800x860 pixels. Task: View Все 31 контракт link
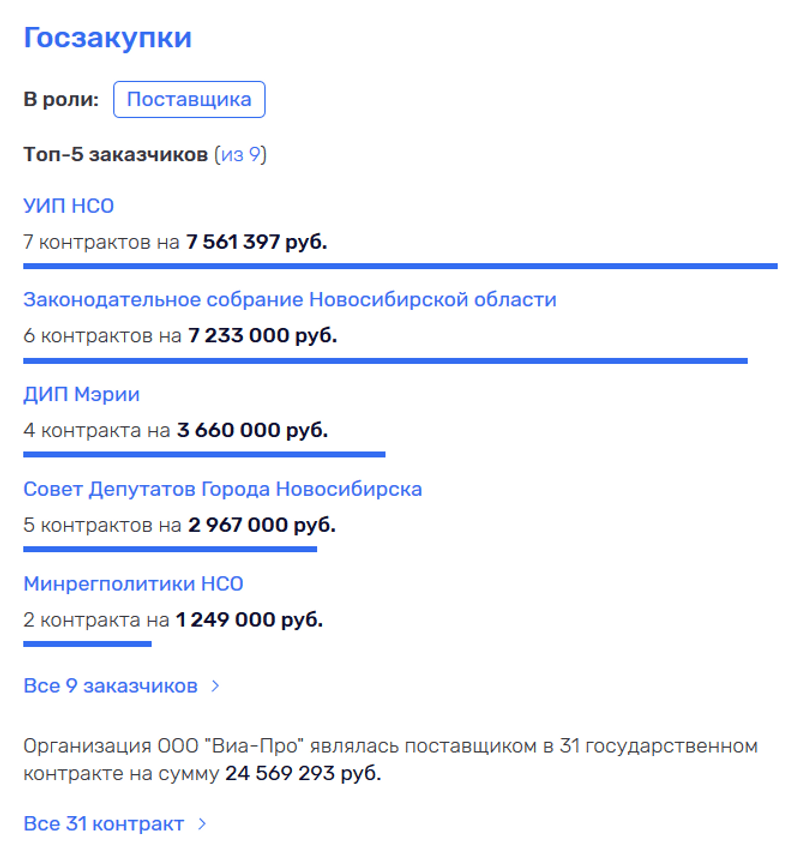point(104,824)
